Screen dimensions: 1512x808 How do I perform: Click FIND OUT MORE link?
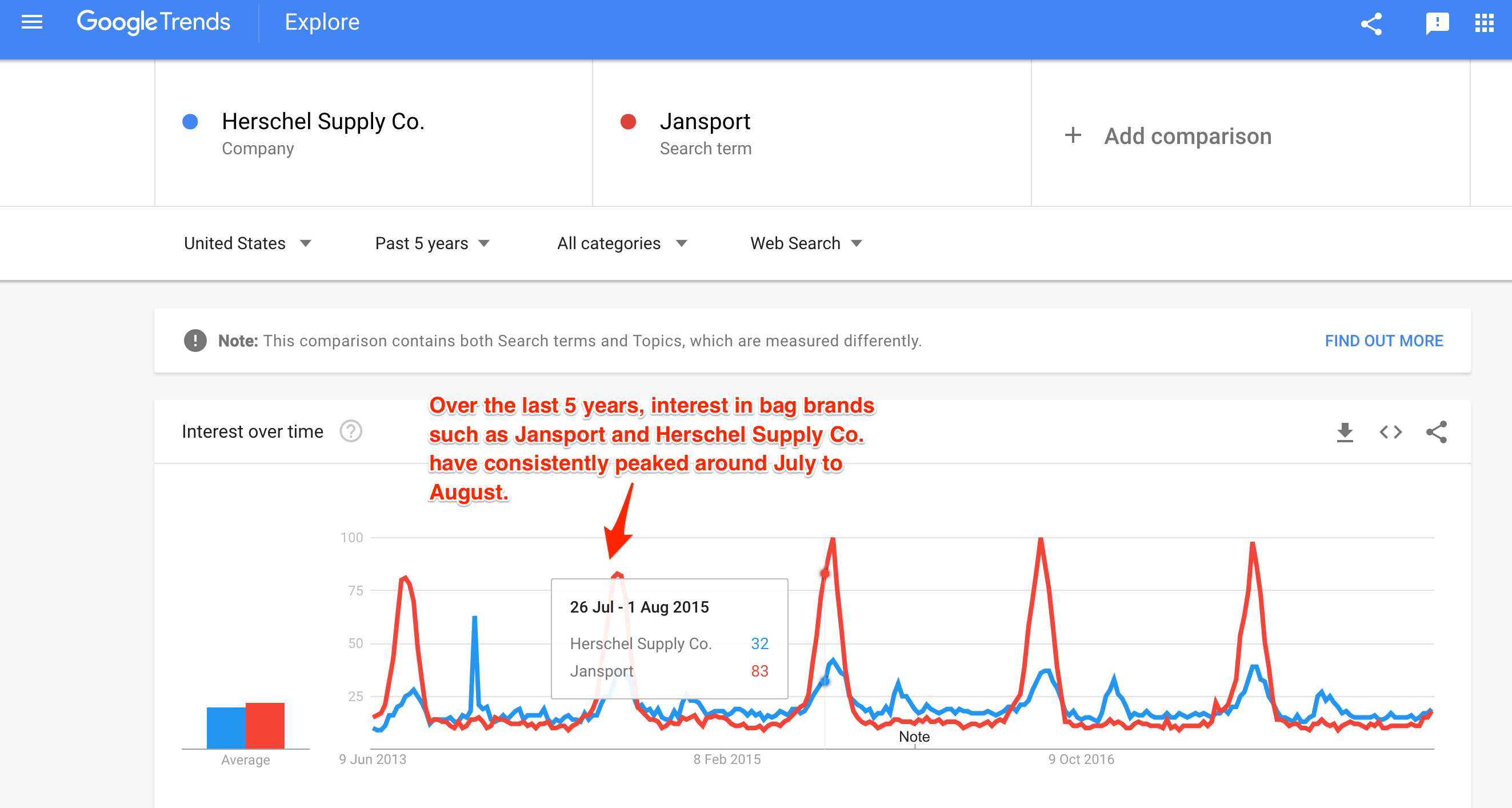click(1383, 341)
